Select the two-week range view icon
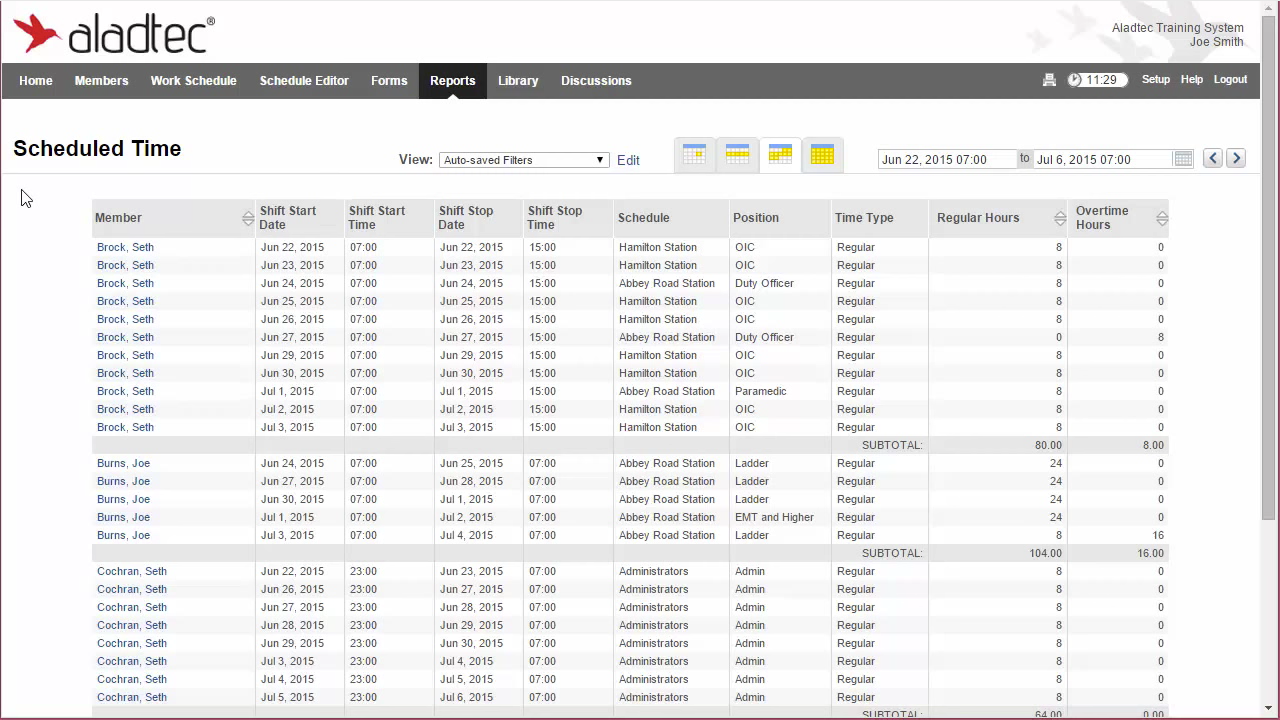This screenshot has width=1280, height=720. coord(780,154)
